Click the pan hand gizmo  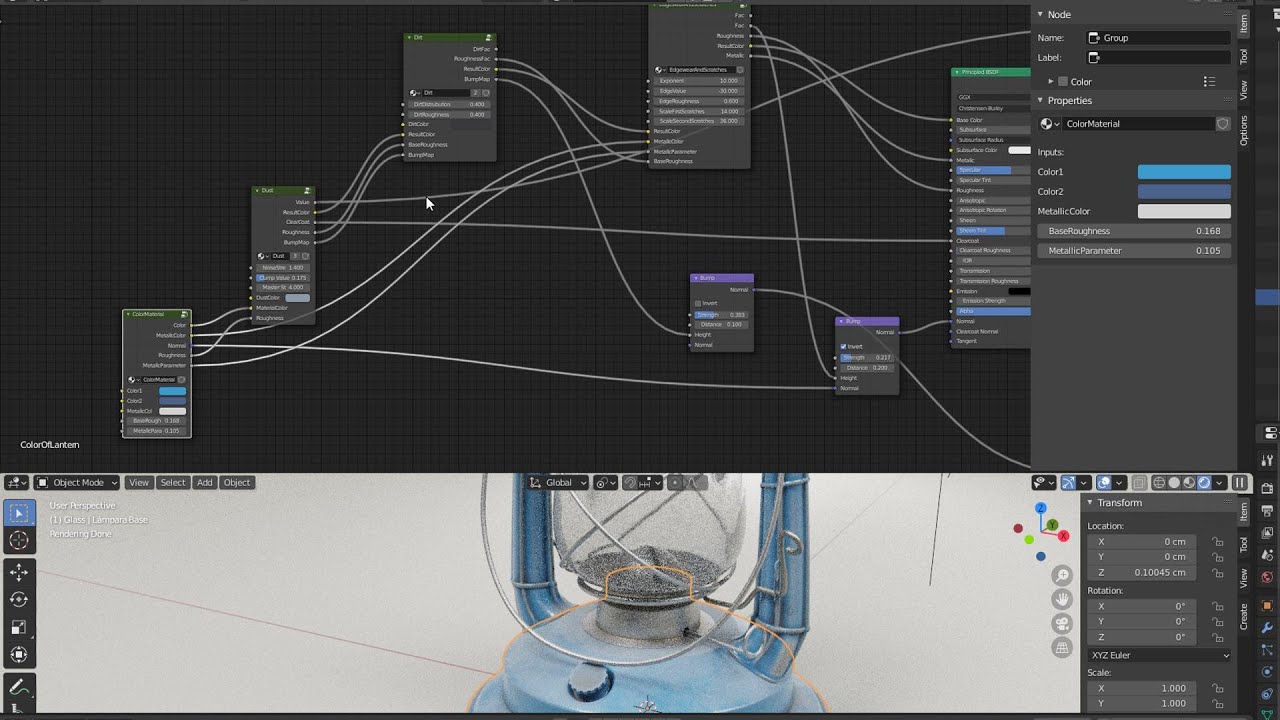1062,599
